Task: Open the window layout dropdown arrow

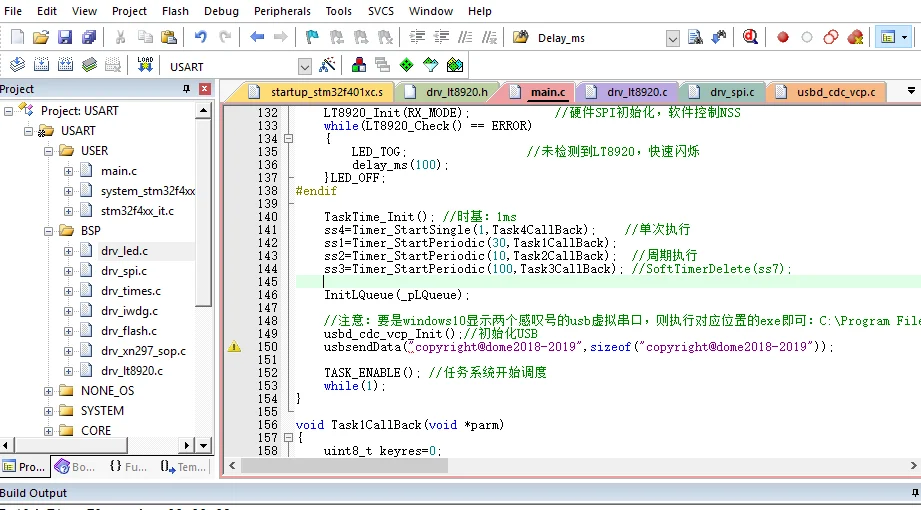Action: [905, 38]
